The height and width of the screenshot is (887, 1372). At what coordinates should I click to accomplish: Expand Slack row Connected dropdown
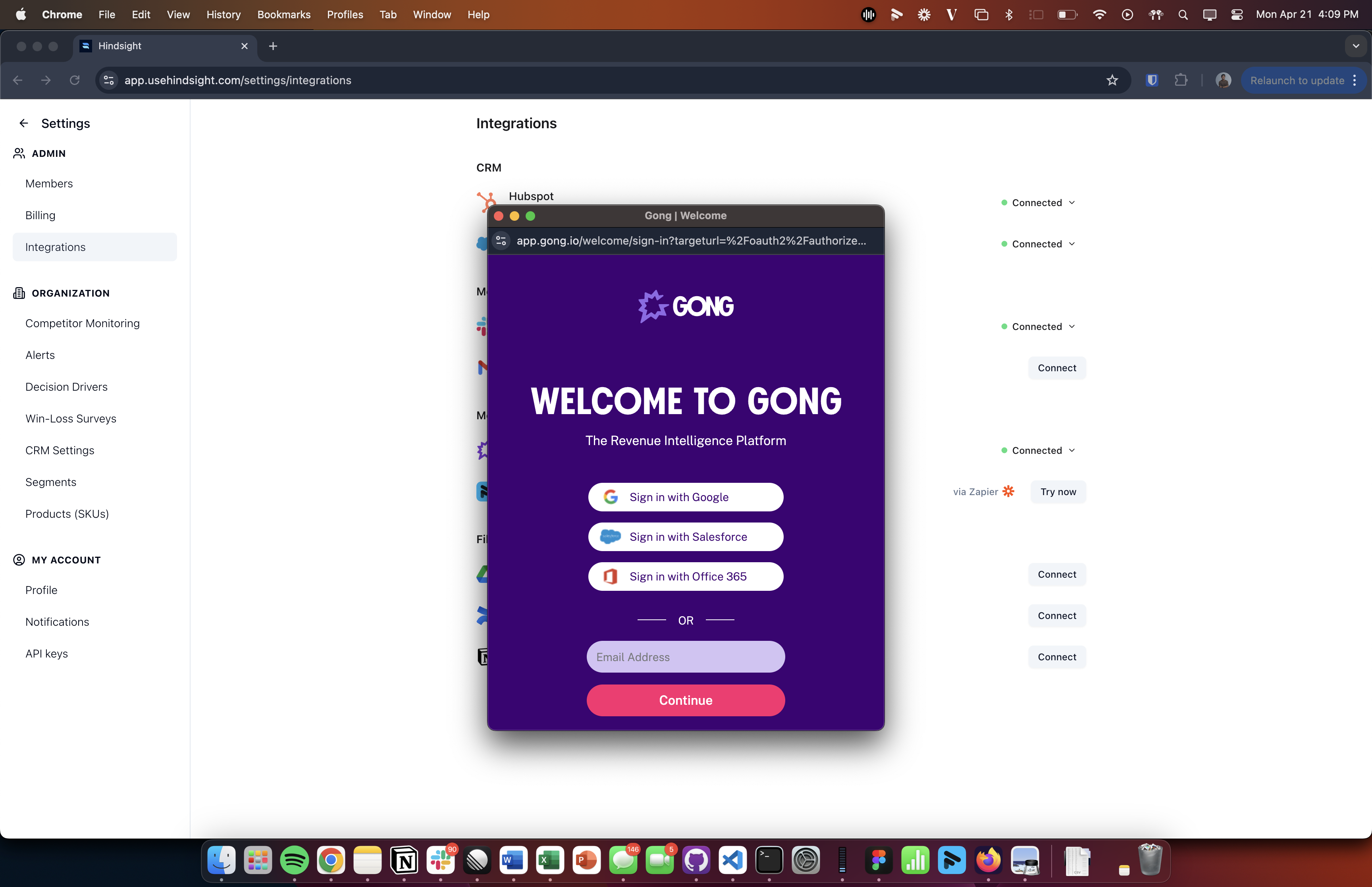pos(1038,327)
